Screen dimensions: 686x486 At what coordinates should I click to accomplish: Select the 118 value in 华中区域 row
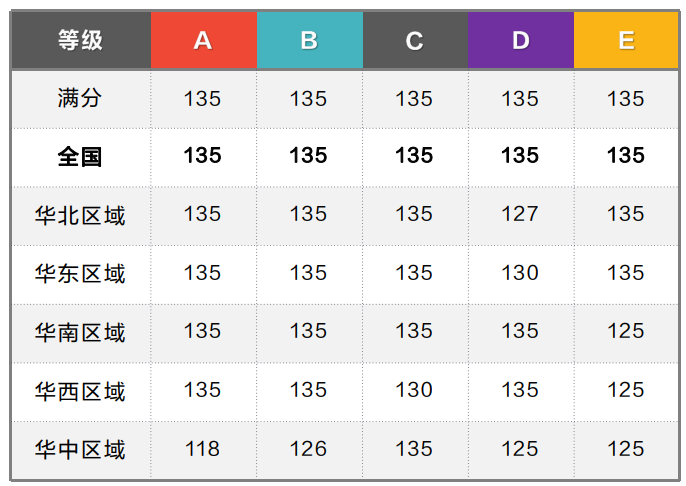coord(203,449)
